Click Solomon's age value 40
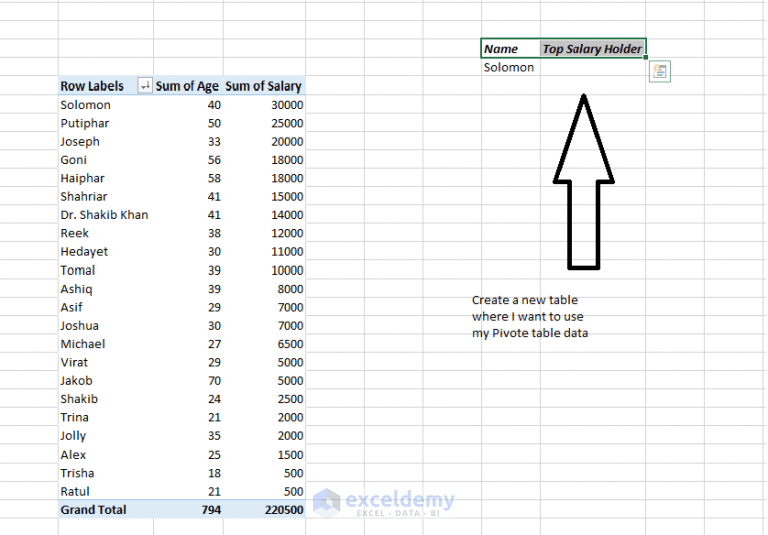Screen dimensions: 768x535 pyautogui.click(x=214, y=105)
